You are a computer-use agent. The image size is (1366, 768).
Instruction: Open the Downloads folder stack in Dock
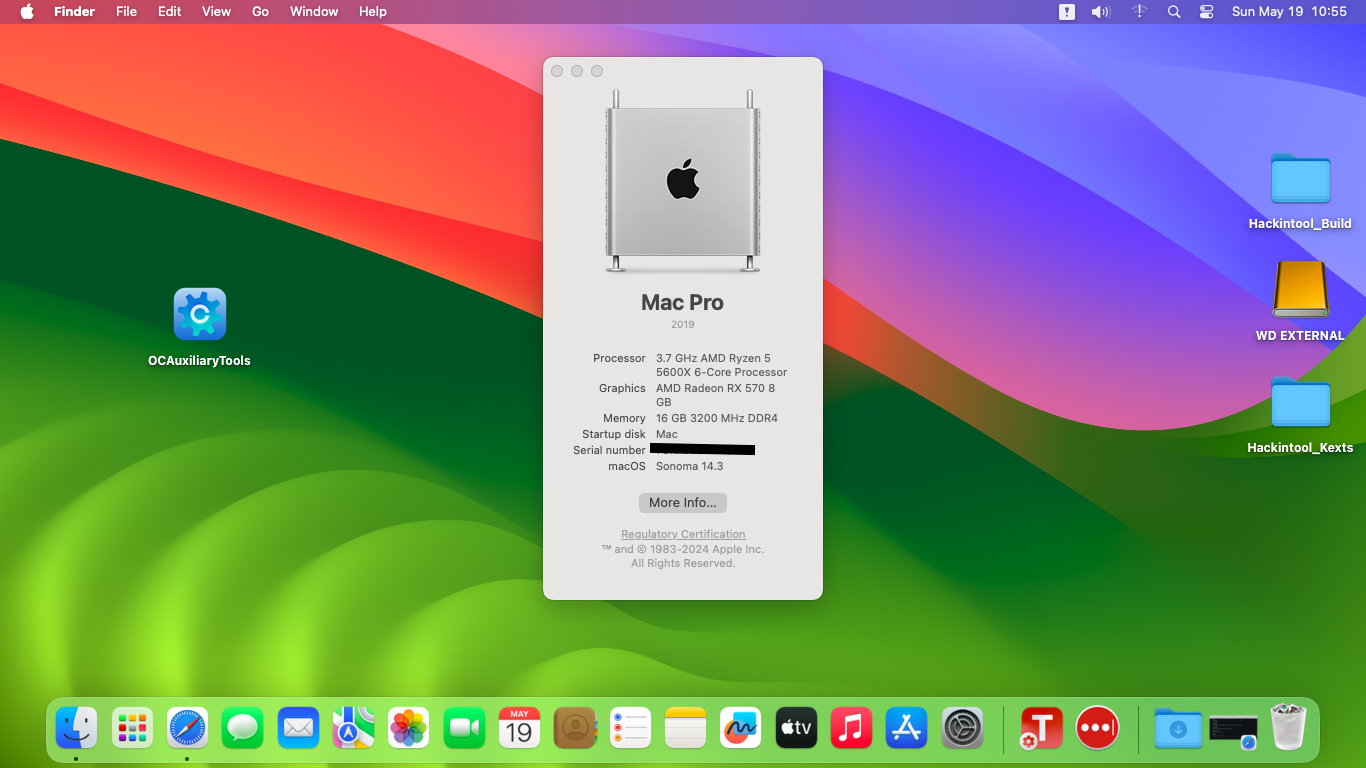[x=1178, y=727]
